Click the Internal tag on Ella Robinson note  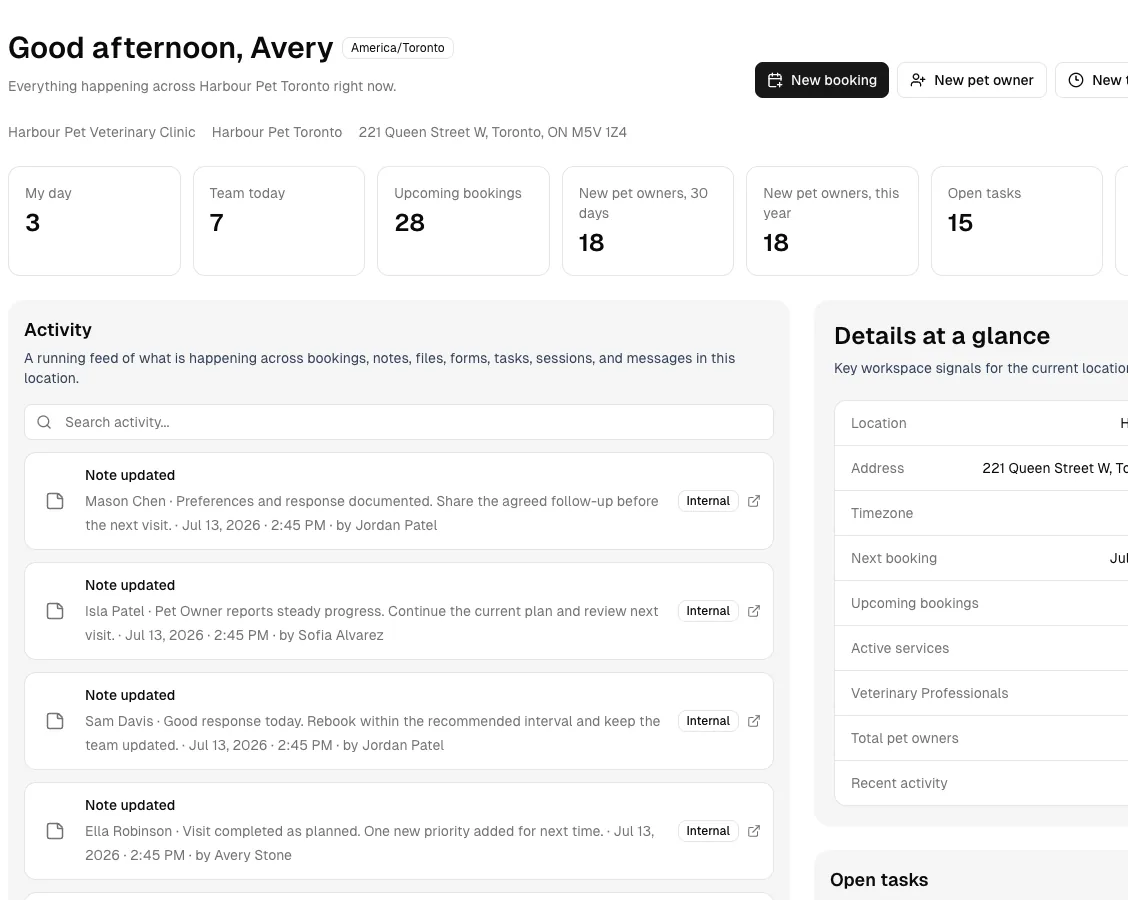point(708,831)
